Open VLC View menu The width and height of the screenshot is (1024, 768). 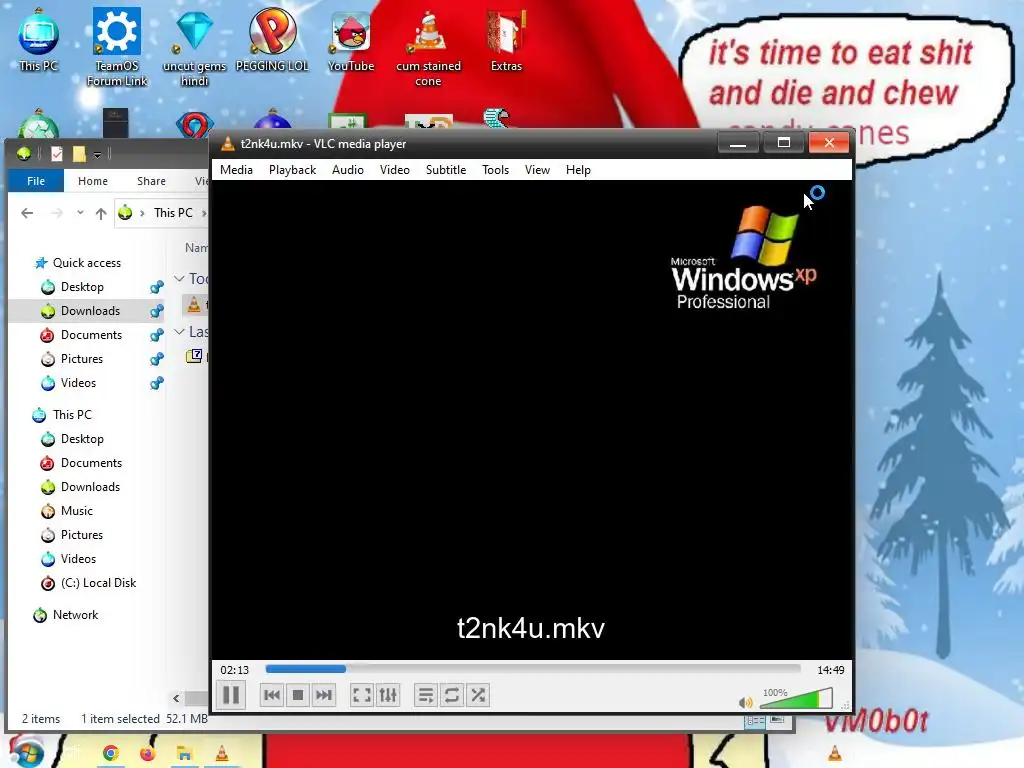point(537,170)
